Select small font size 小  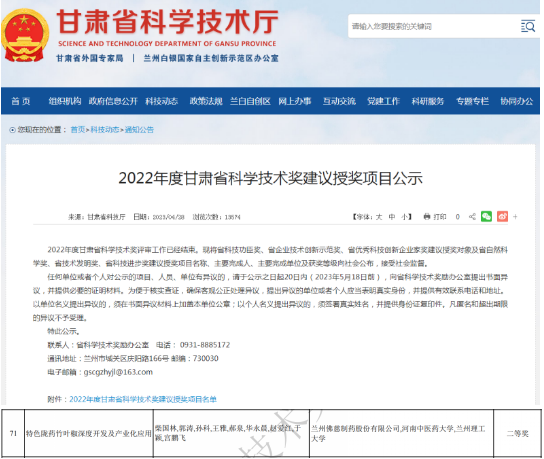tap(405, 217)
